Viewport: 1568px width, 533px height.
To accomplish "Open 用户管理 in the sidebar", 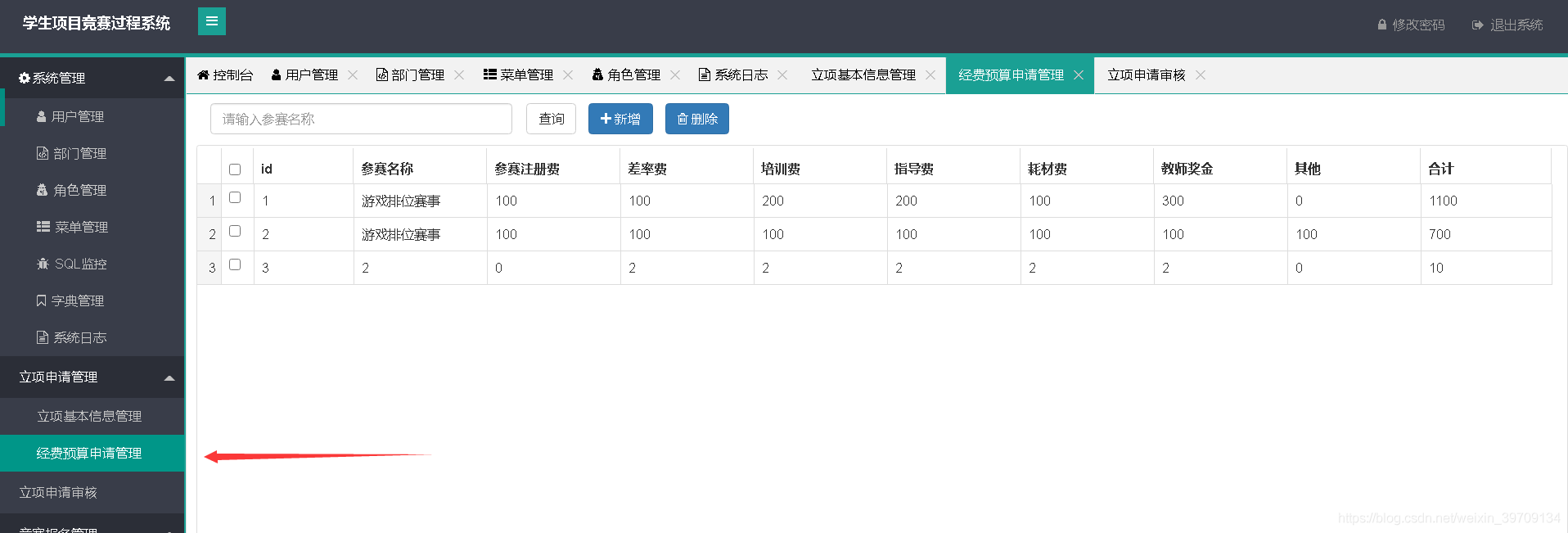I will tap(92, 116).
